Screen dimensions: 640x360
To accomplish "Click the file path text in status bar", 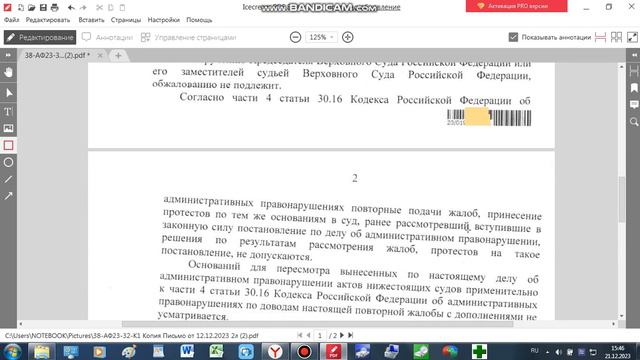I will (131, 336).
